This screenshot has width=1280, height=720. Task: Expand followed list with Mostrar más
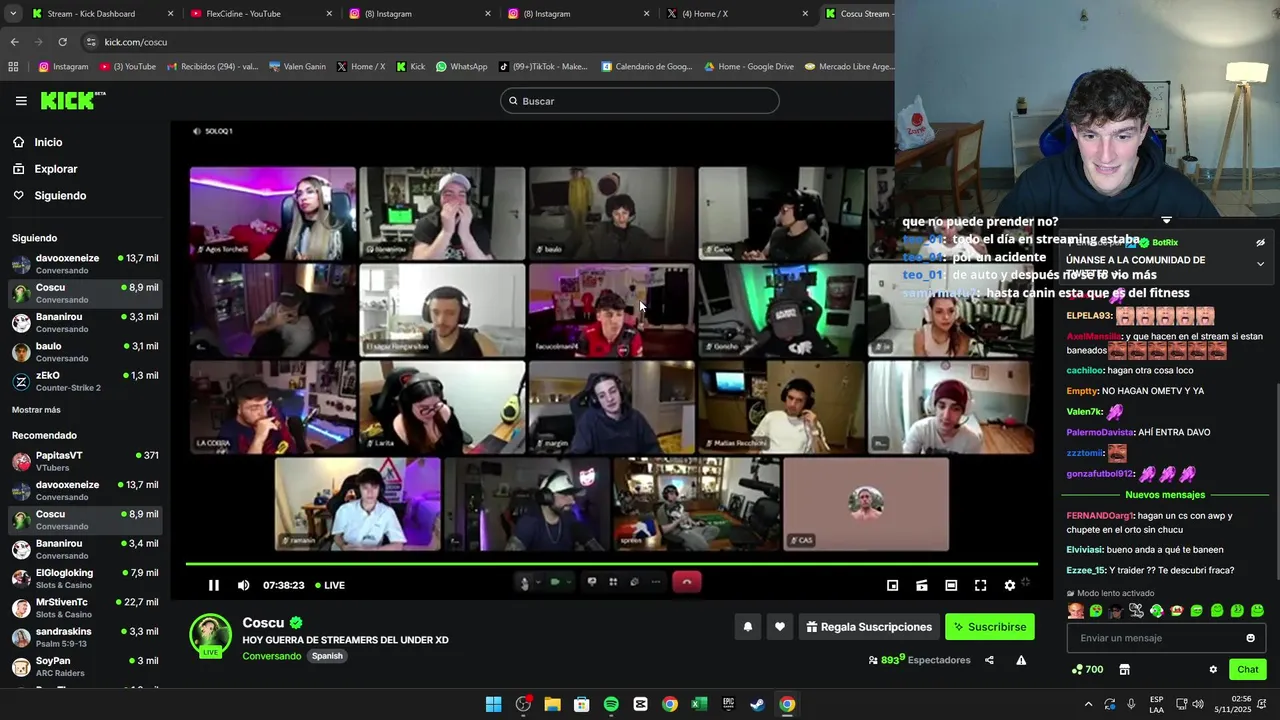coord(36,410)
